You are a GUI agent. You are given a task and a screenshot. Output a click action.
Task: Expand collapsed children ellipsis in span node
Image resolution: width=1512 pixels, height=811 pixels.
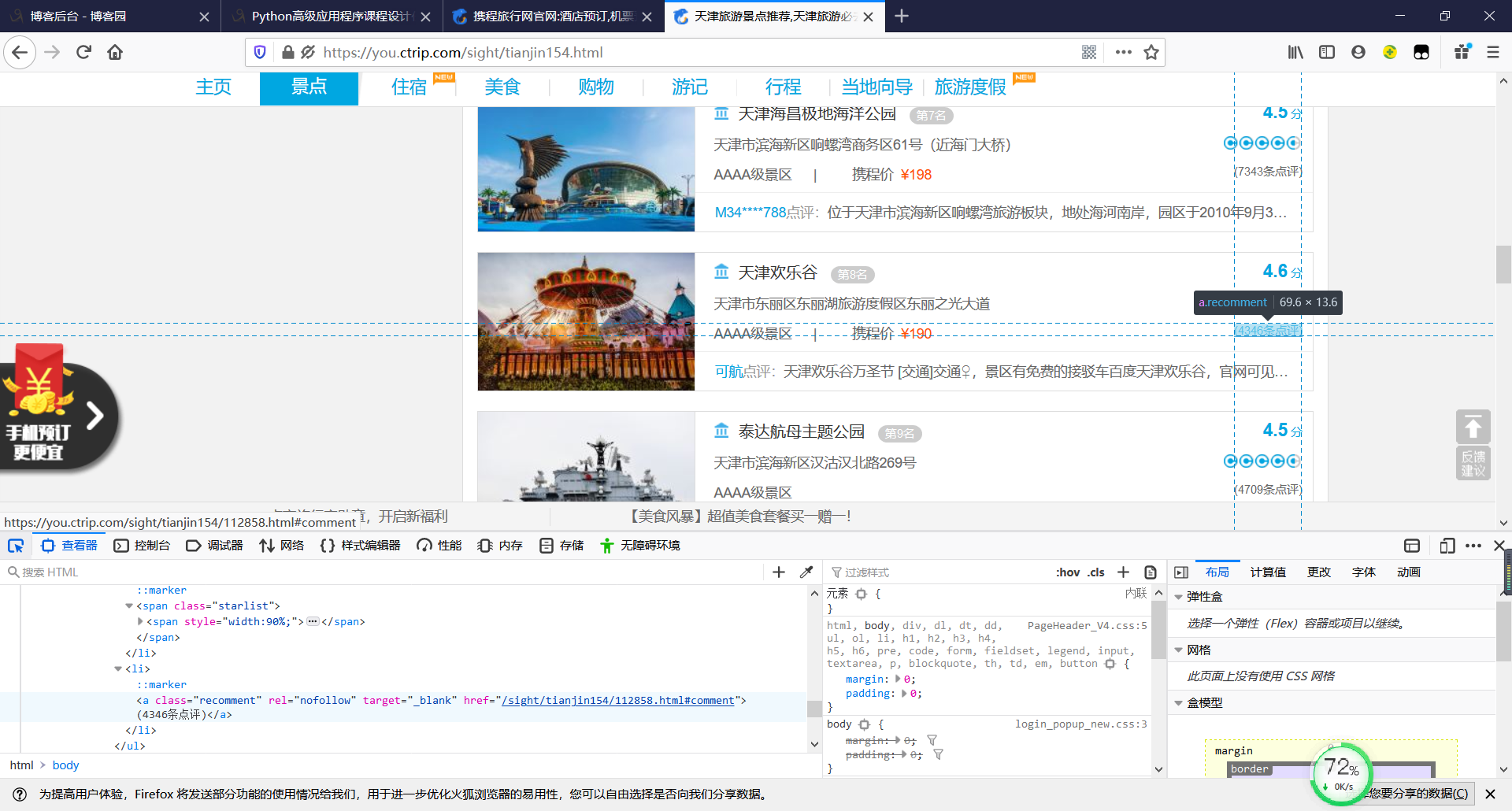pos(313,622)
